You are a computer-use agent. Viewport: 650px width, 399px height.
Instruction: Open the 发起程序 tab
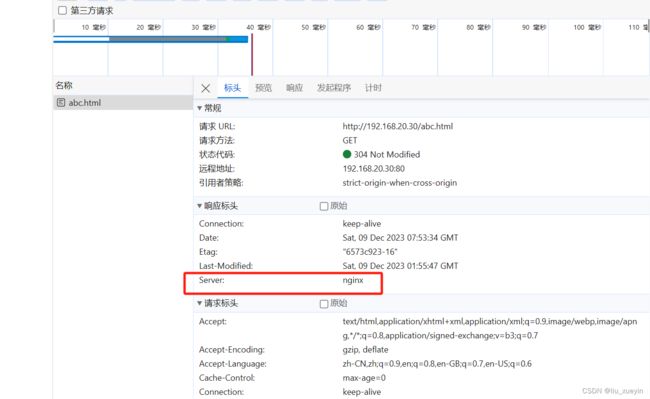pos(334,88)
